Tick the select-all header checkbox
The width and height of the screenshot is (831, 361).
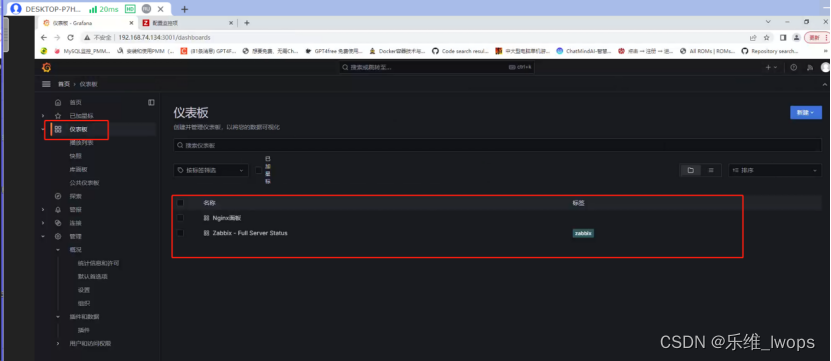180,202
